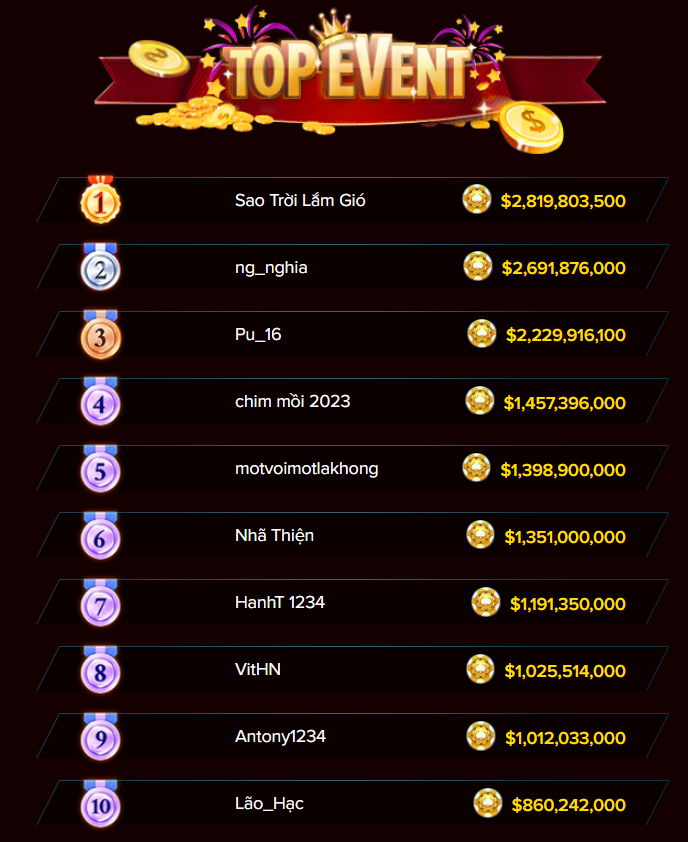Select player name Pu_16
The height and width of the screenshot is (842, 688).
pyautogui.click(x=258, y=335)
